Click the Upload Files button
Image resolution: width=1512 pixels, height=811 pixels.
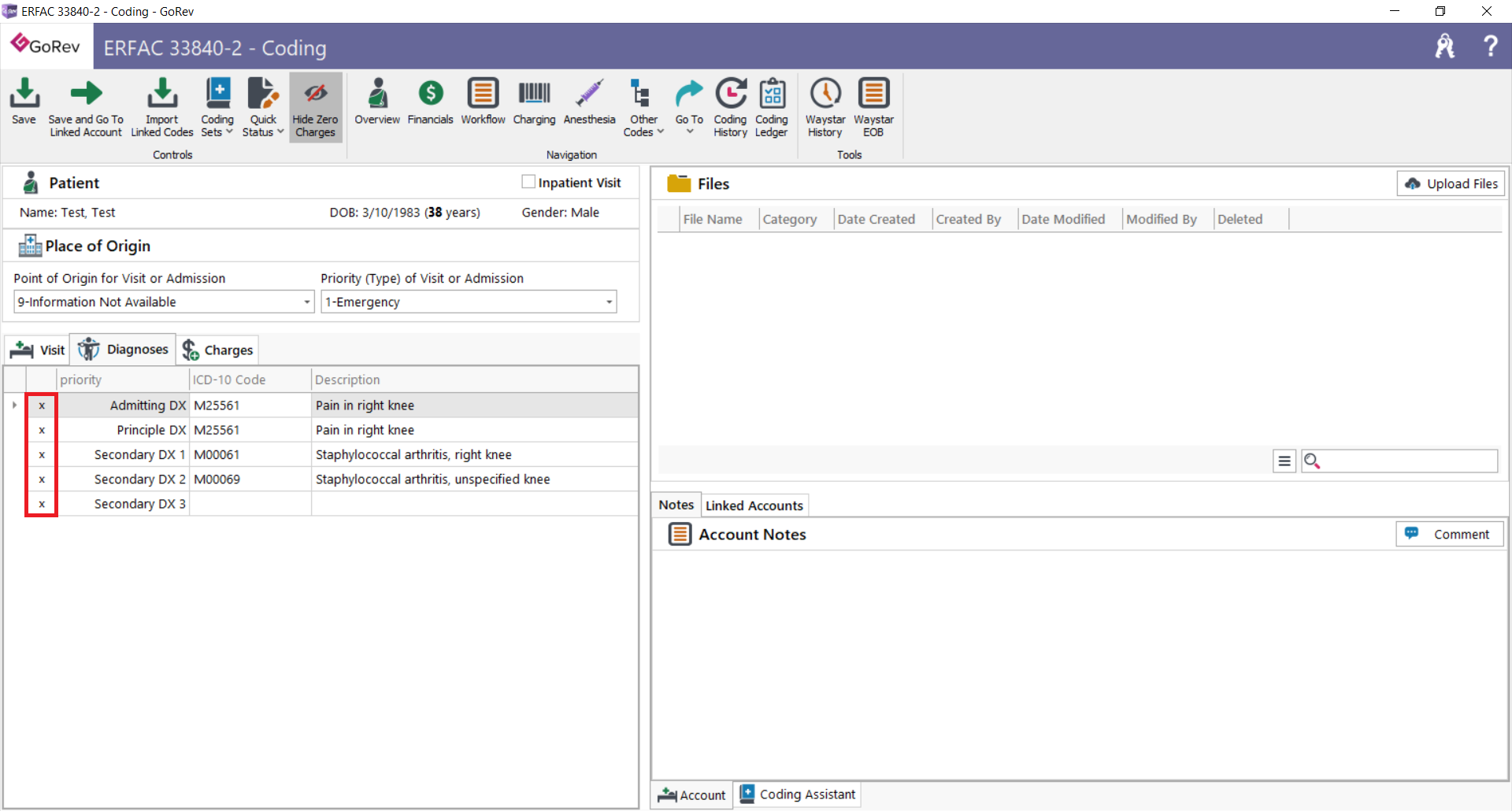pos(1451,183)
